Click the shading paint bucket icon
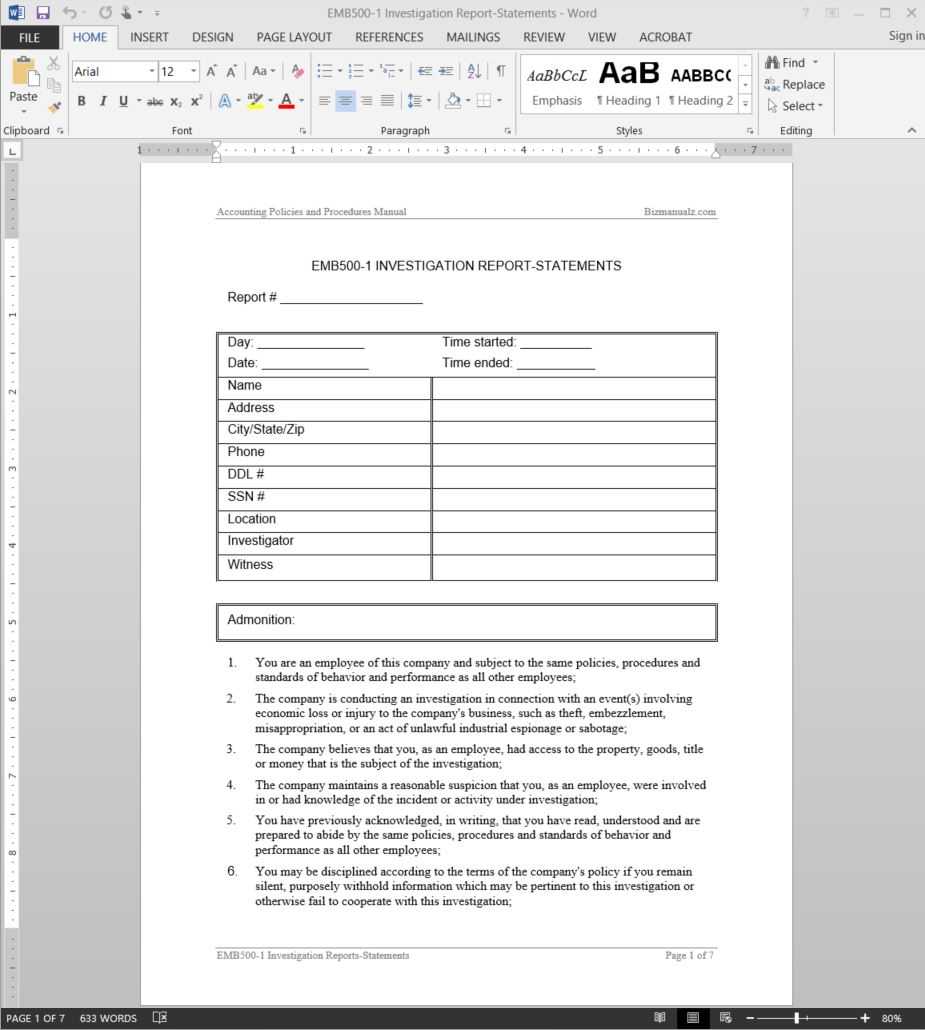 453,101
